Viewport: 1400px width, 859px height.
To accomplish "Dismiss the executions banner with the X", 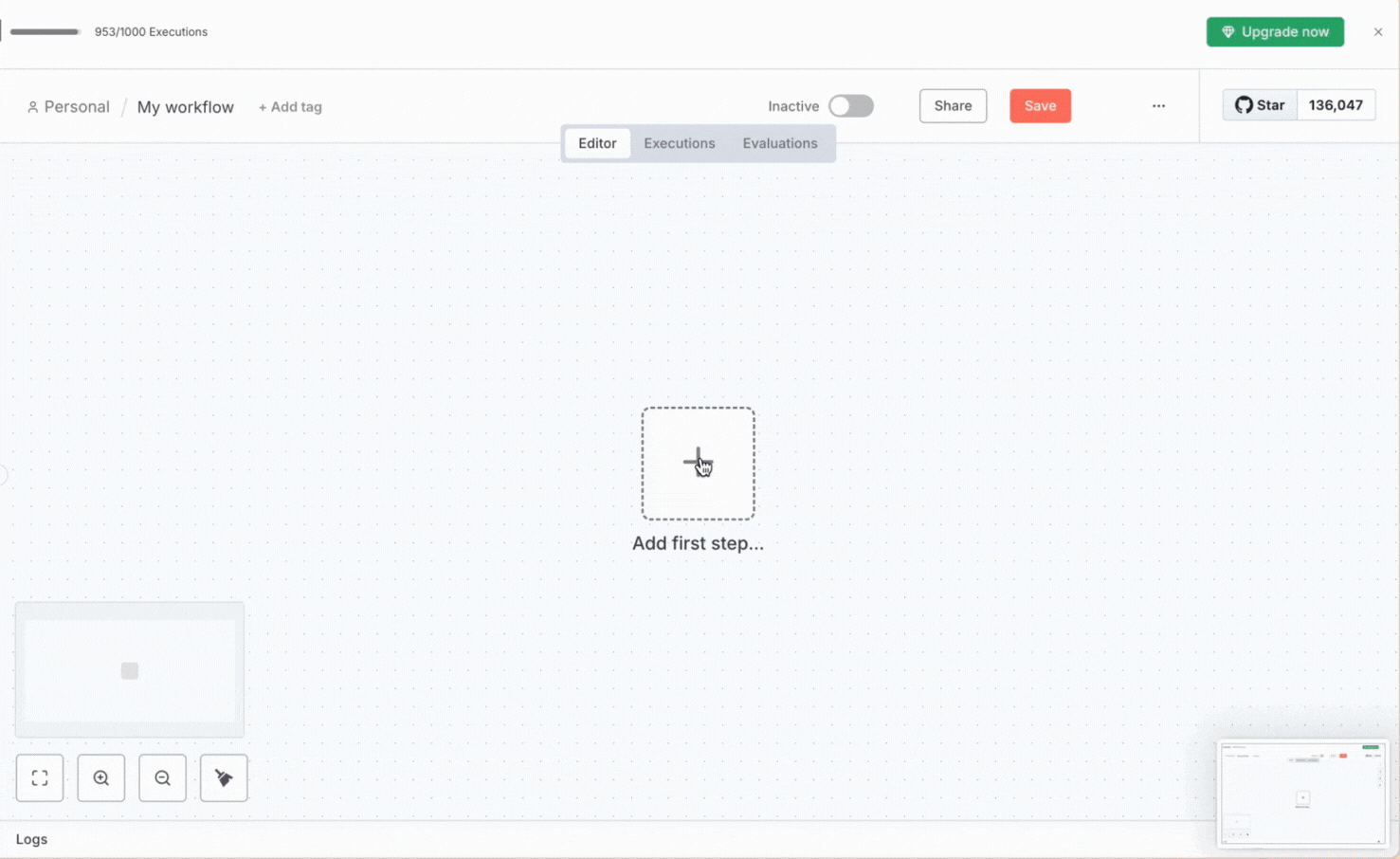I will (x=1378, y=31).
